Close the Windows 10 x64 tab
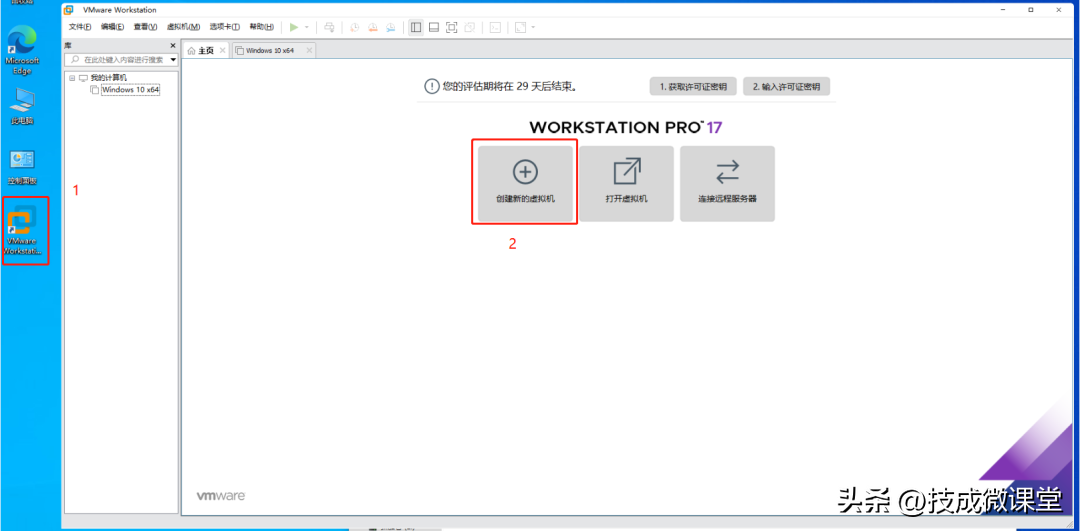The height and width of the screenshot is (531, 1080). pos(309,50)
